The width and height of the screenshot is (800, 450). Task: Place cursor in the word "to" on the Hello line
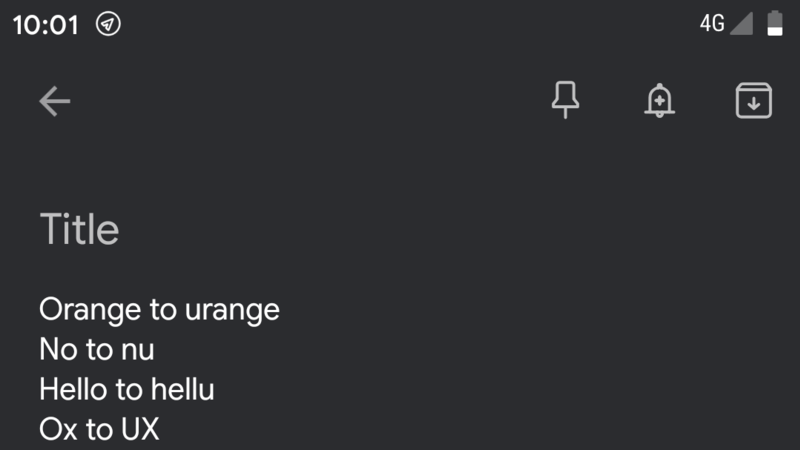[129, 389]
